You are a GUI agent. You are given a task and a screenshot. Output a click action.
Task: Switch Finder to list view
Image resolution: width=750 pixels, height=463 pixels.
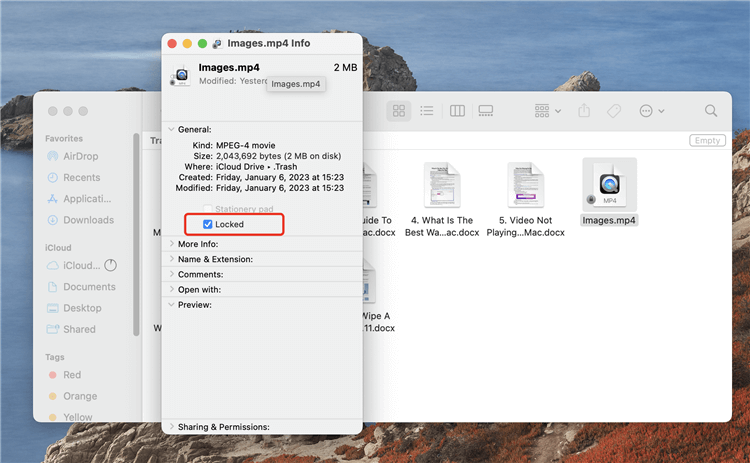coord(427,111)
